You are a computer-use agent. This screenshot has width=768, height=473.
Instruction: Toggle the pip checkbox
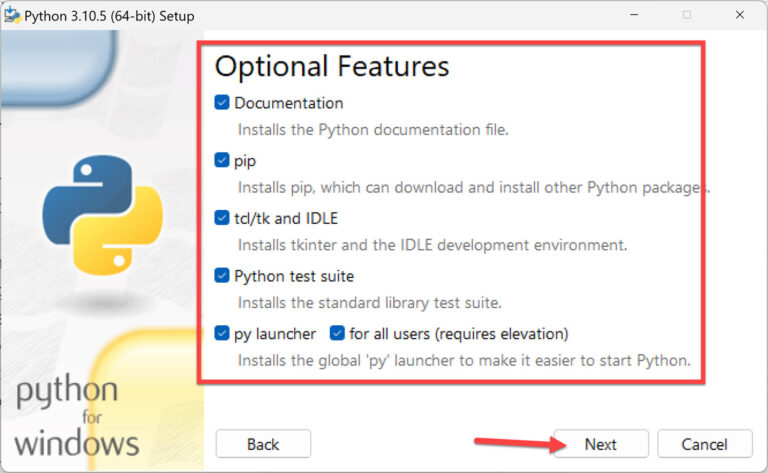click(222, 160)
